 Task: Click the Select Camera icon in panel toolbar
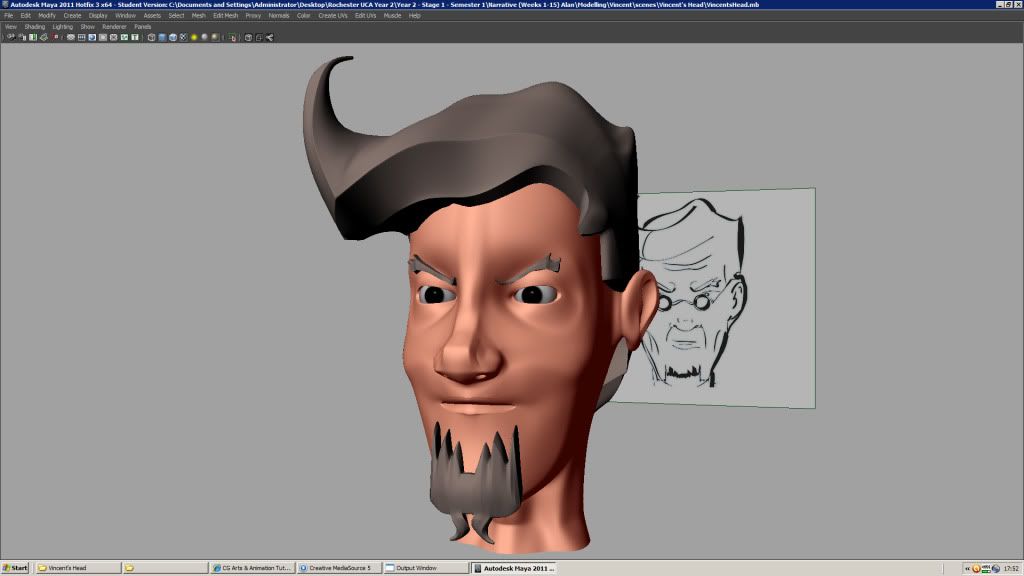11,37
